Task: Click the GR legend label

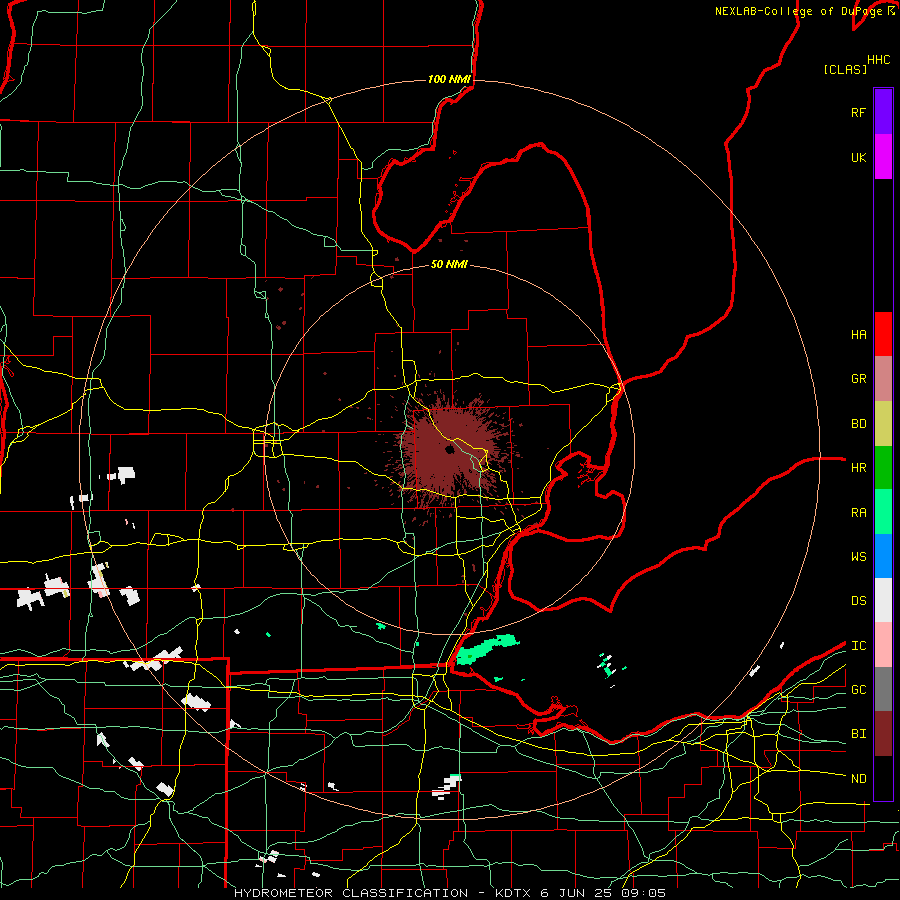Action: click(x=858, y=379)
